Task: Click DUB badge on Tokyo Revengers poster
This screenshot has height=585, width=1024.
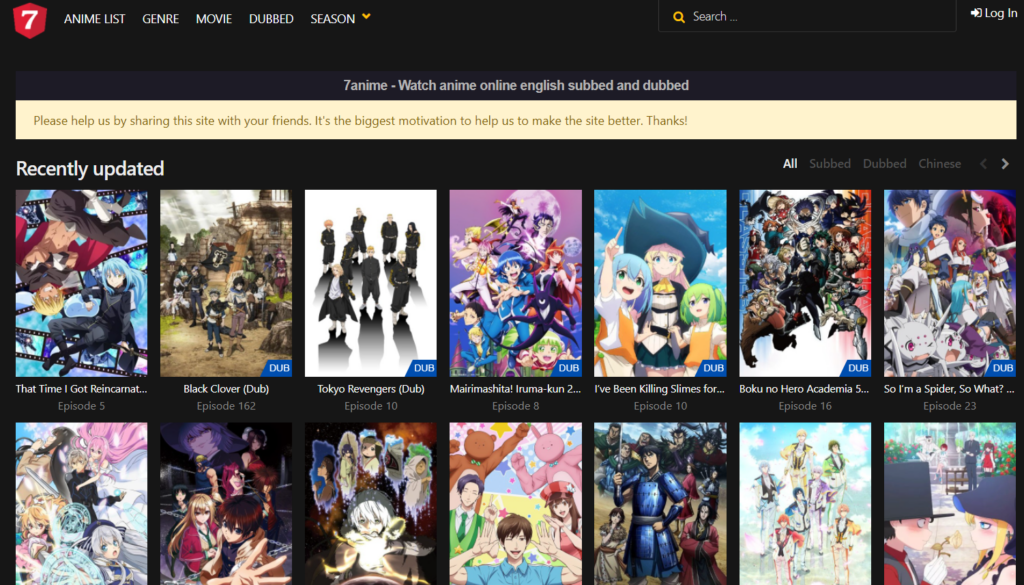Action: tap(424, 368)
